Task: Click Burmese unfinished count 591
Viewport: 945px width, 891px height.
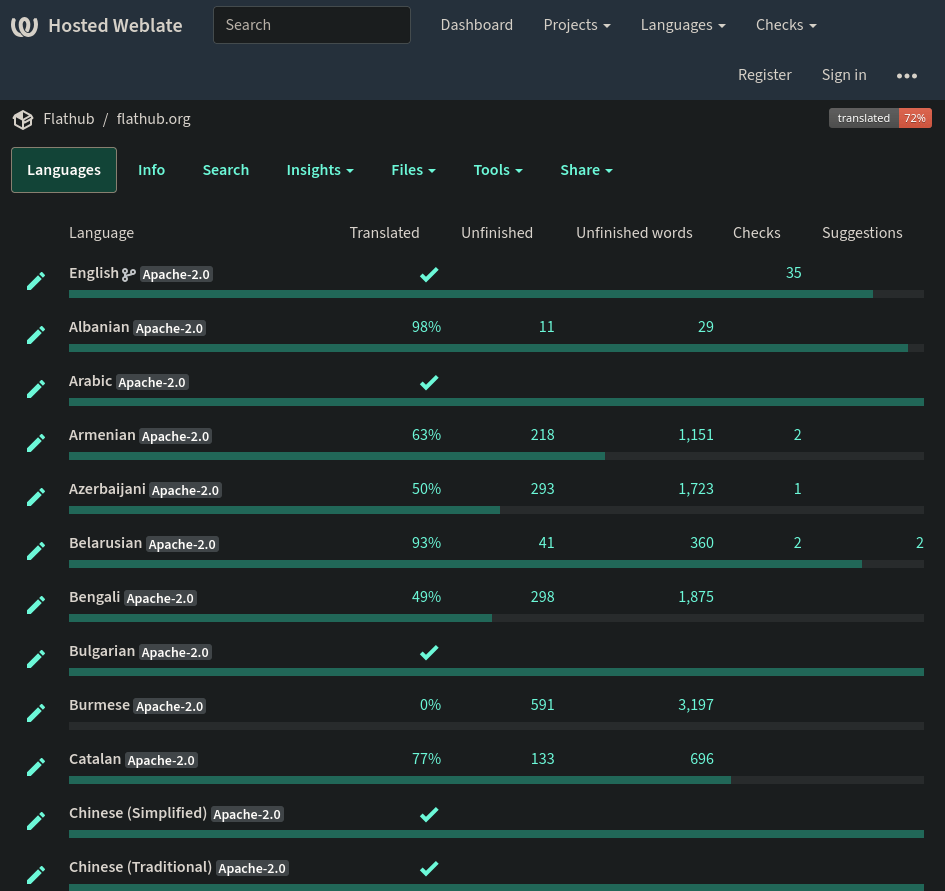Action: point(542,705)
